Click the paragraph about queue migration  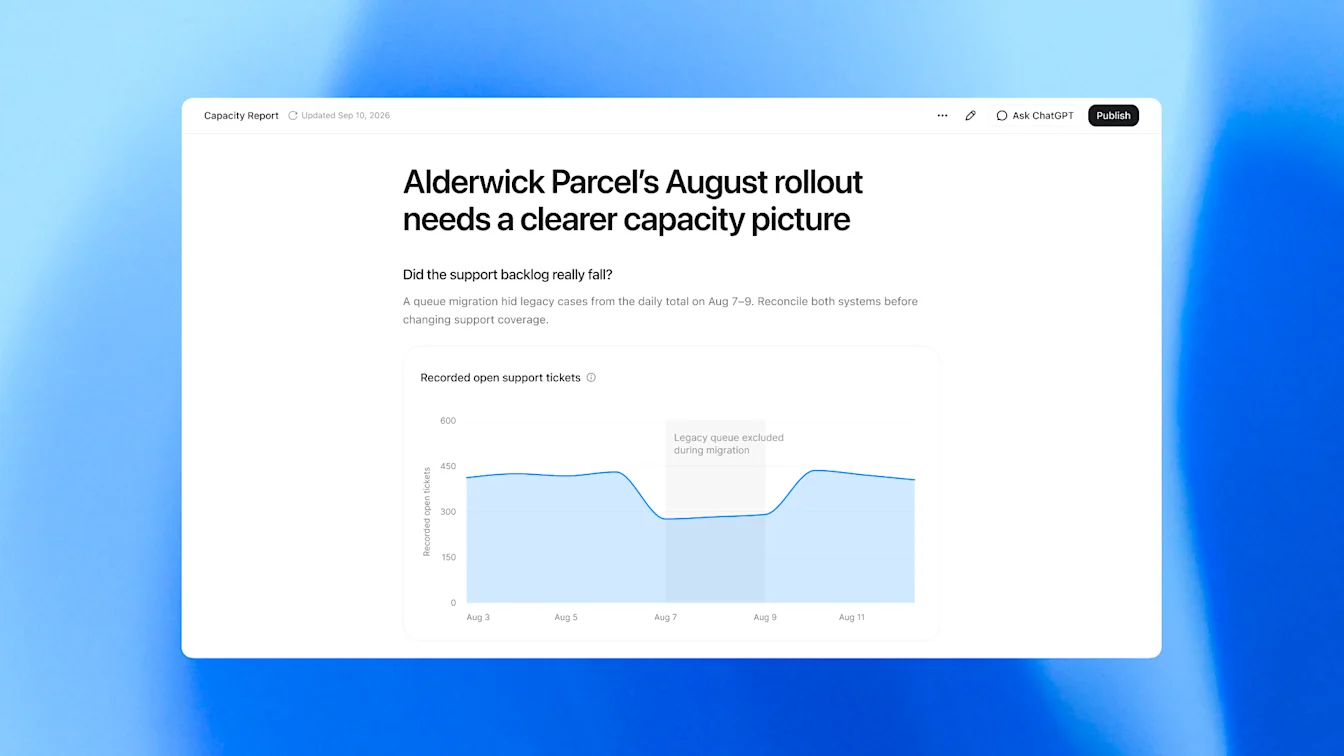tap(660, 310)
